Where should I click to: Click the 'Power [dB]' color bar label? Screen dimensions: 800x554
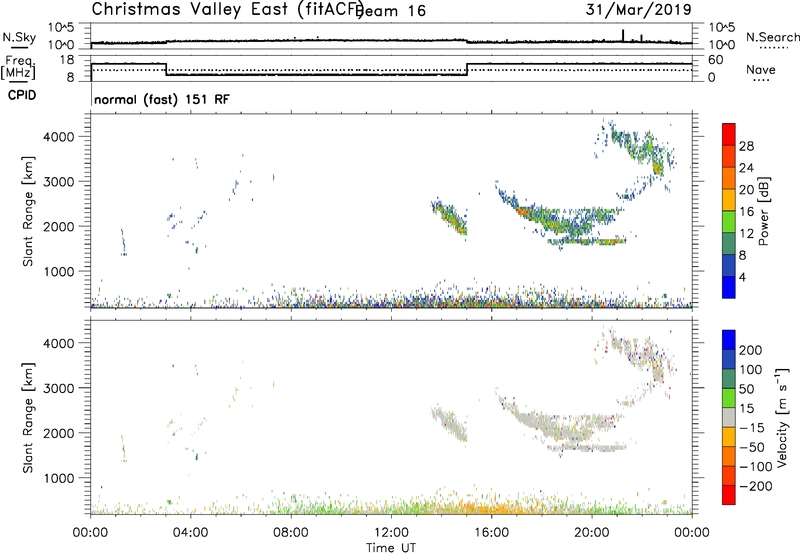(763, 211)
